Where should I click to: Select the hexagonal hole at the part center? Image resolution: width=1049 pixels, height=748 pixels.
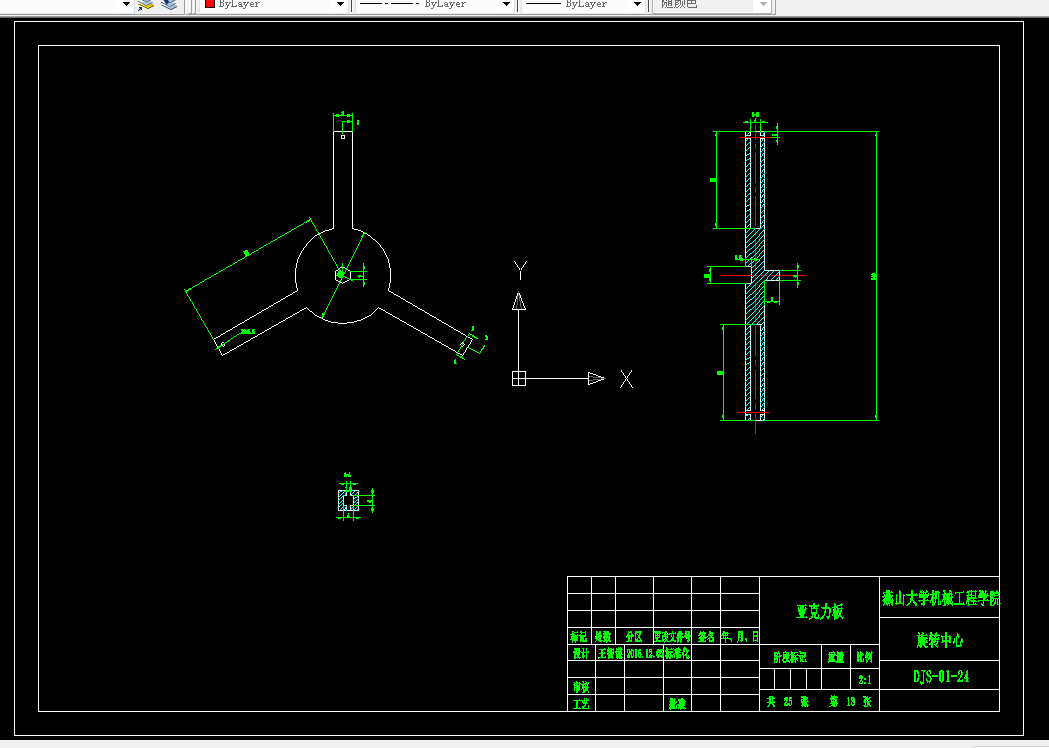click(x=341, y=274)
